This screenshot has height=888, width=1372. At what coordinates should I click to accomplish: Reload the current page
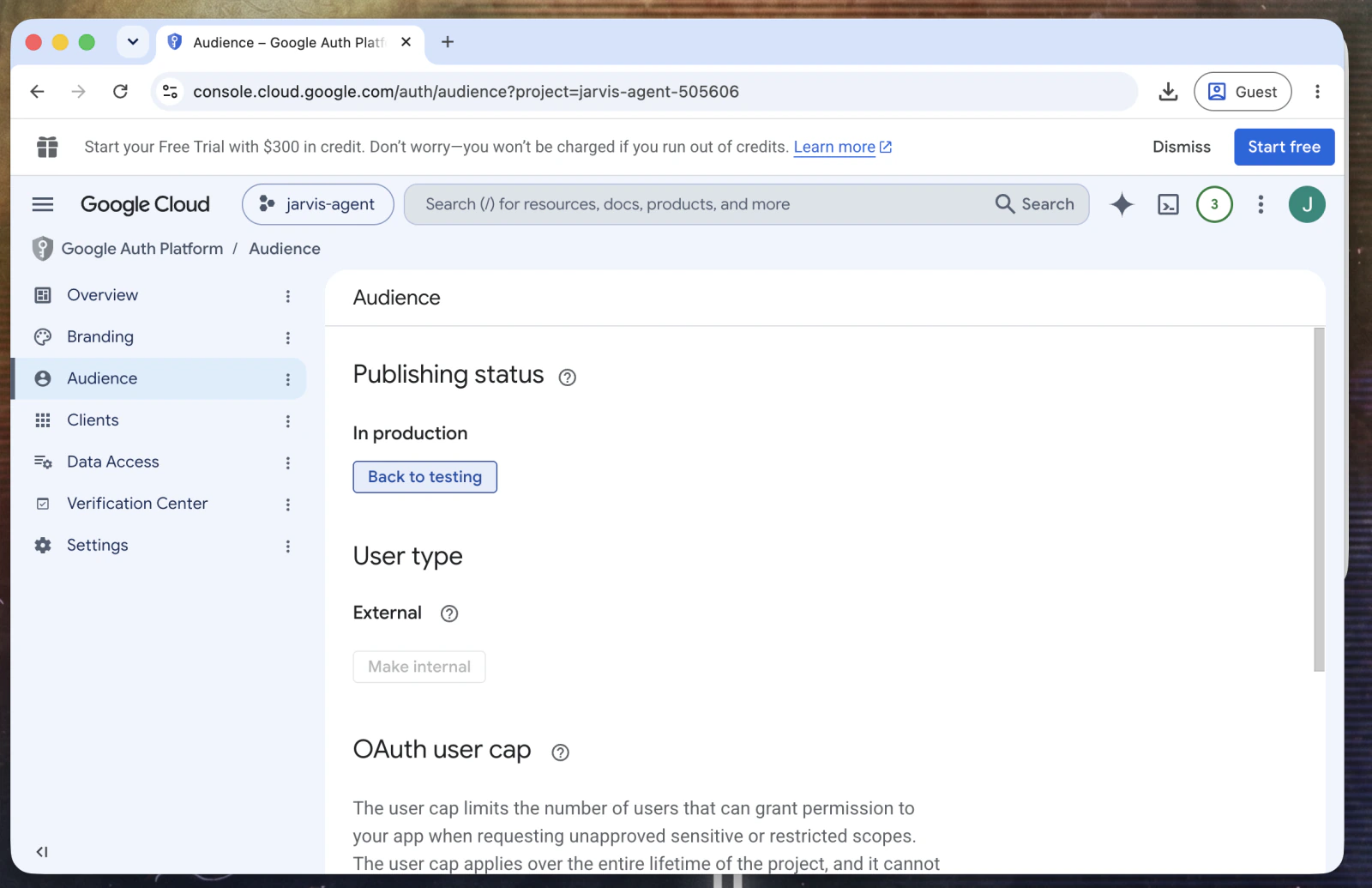click(x=120, y=92)
